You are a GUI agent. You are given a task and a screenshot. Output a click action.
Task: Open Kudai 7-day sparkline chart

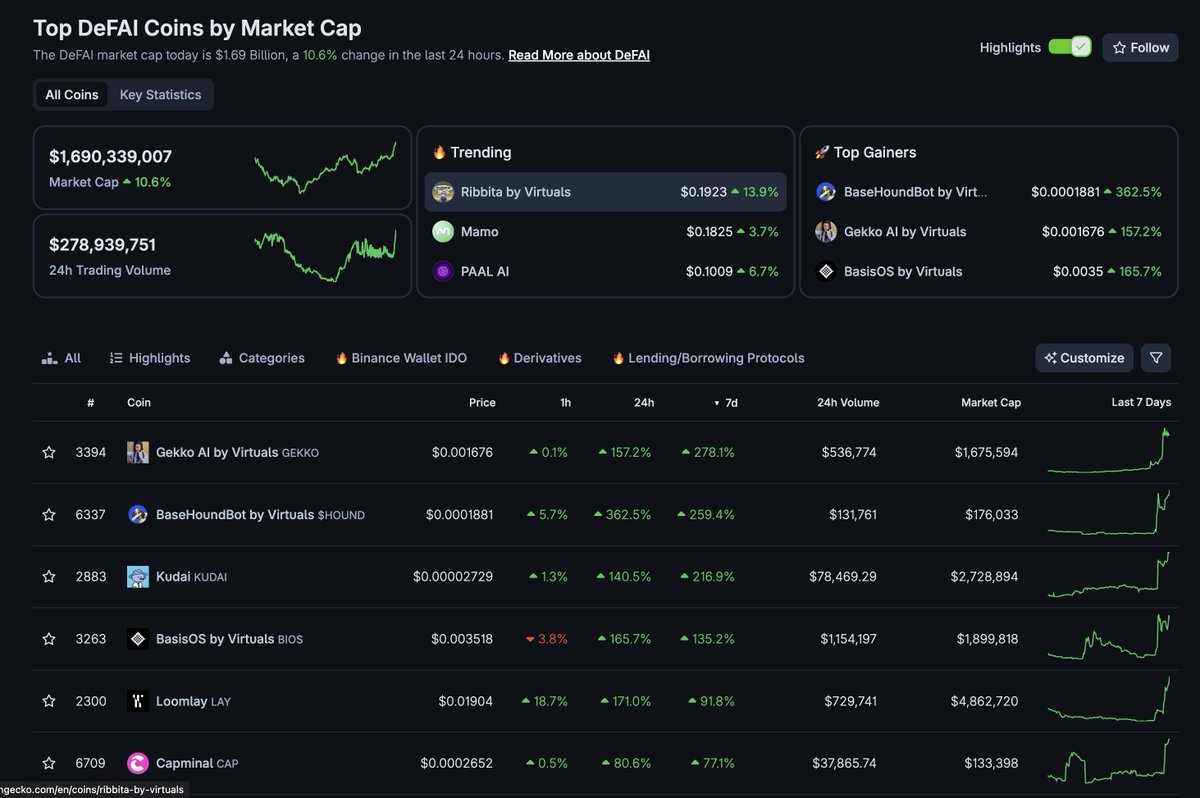coord(1109,575)
